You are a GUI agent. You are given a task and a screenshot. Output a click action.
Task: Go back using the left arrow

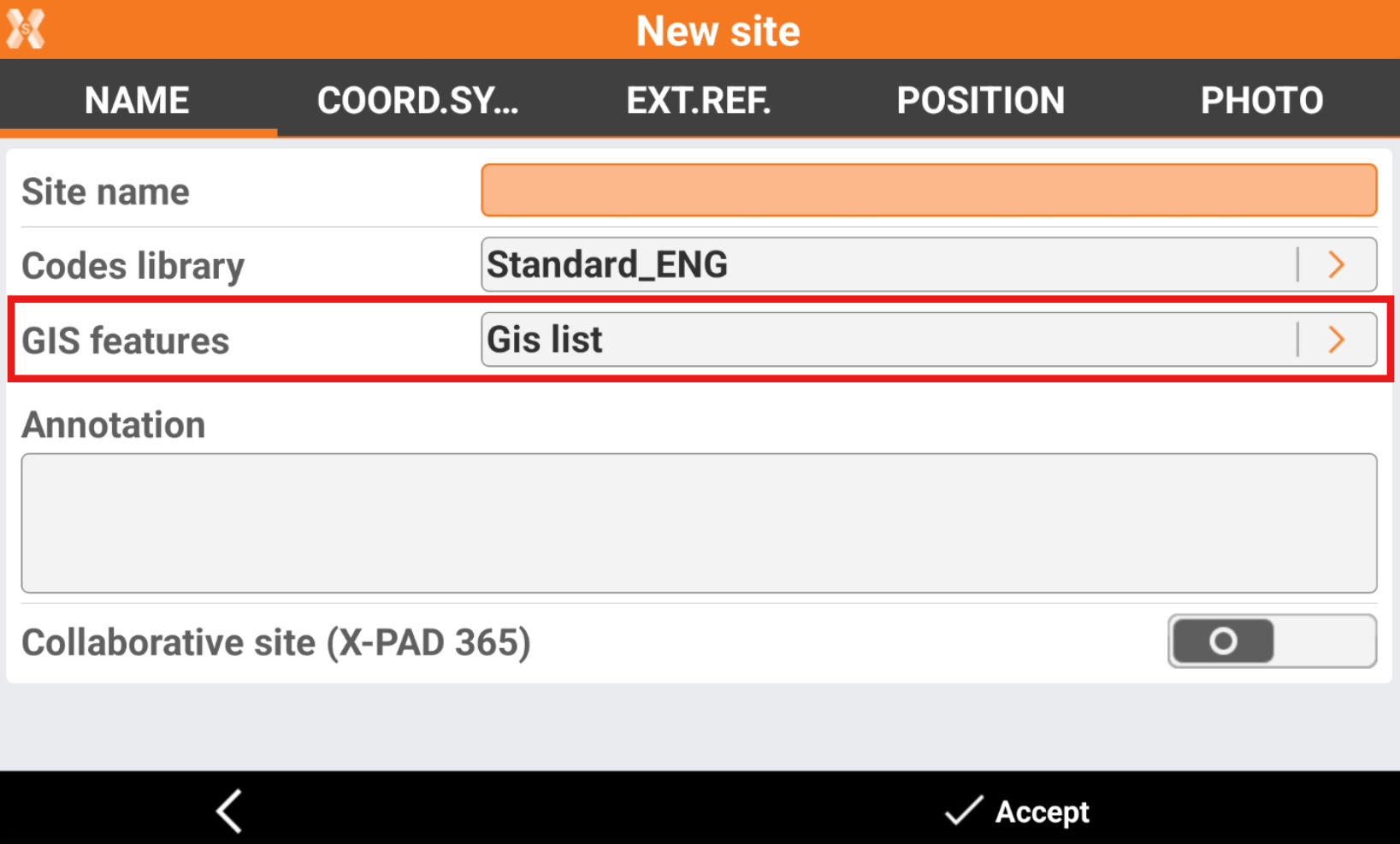pos(229,810)
